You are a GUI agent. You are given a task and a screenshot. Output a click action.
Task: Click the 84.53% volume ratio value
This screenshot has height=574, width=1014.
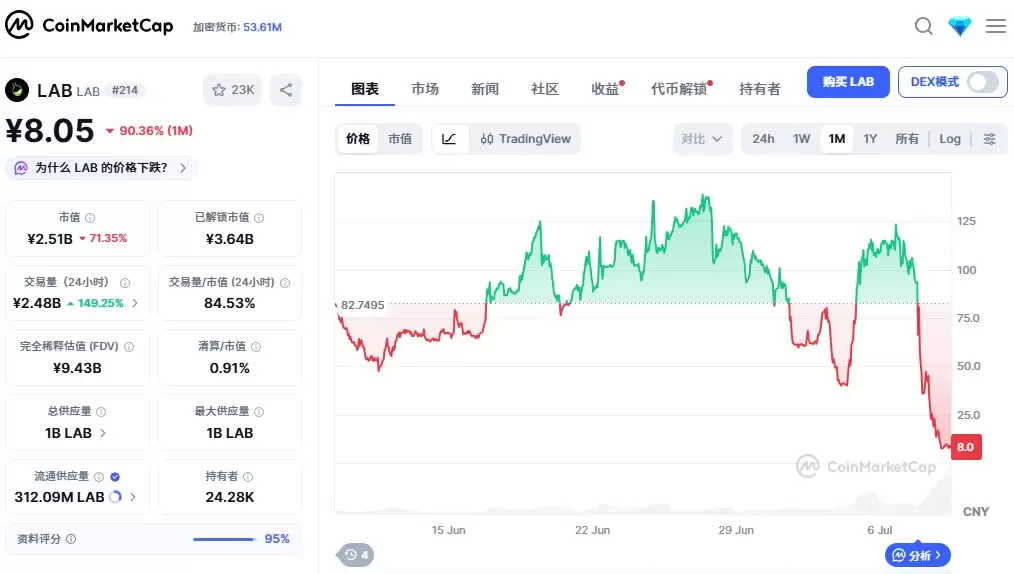(x=230, y=303)
